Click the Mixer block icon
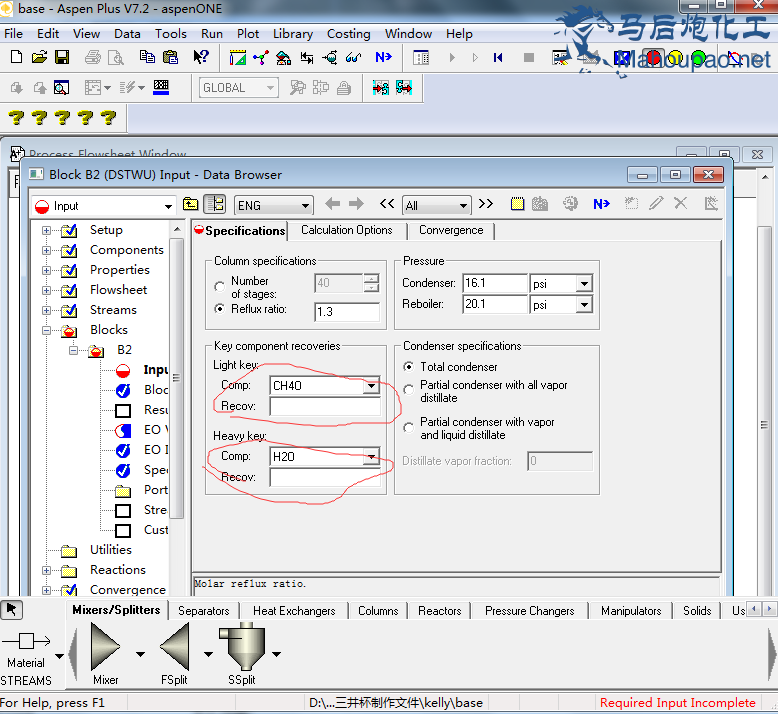 [105, 647]
